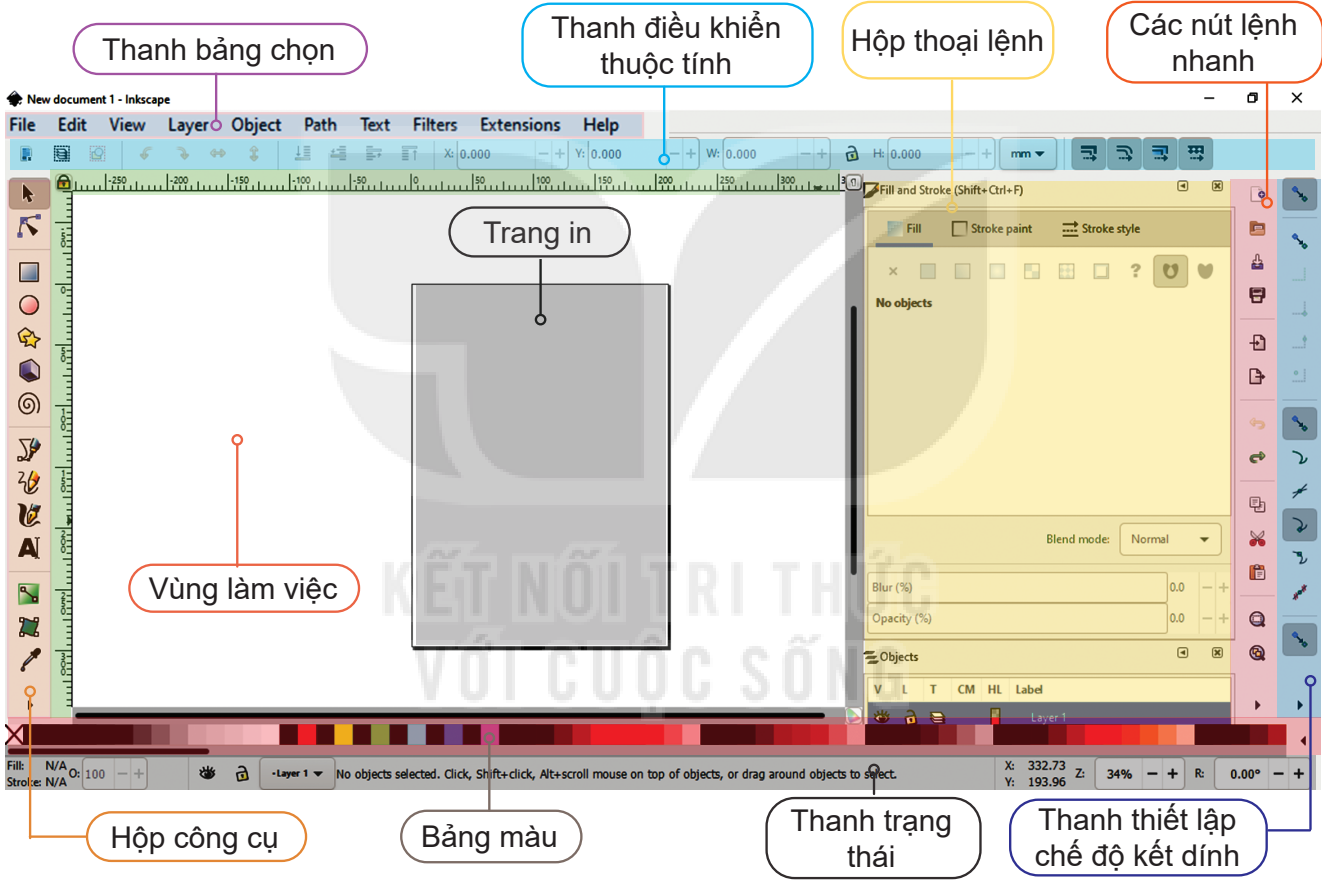Expand the commands bar overflow arrow
This screenshot has width=1322, height=883.
(x=1258, y=705)
